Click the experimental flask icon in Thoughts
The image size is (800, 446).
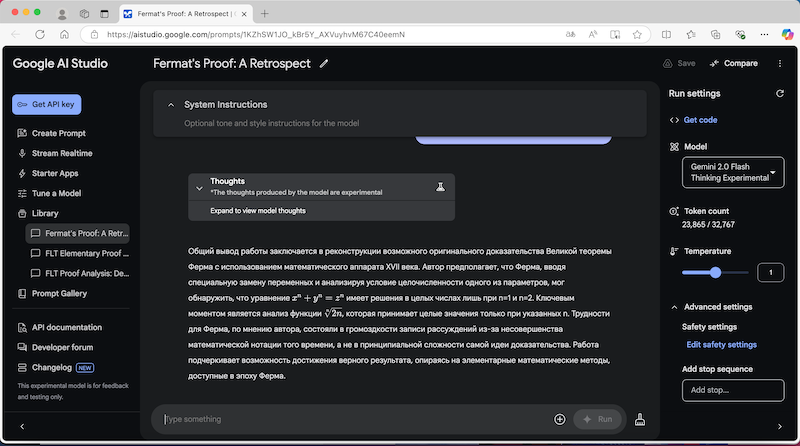[x=440, y=187]
